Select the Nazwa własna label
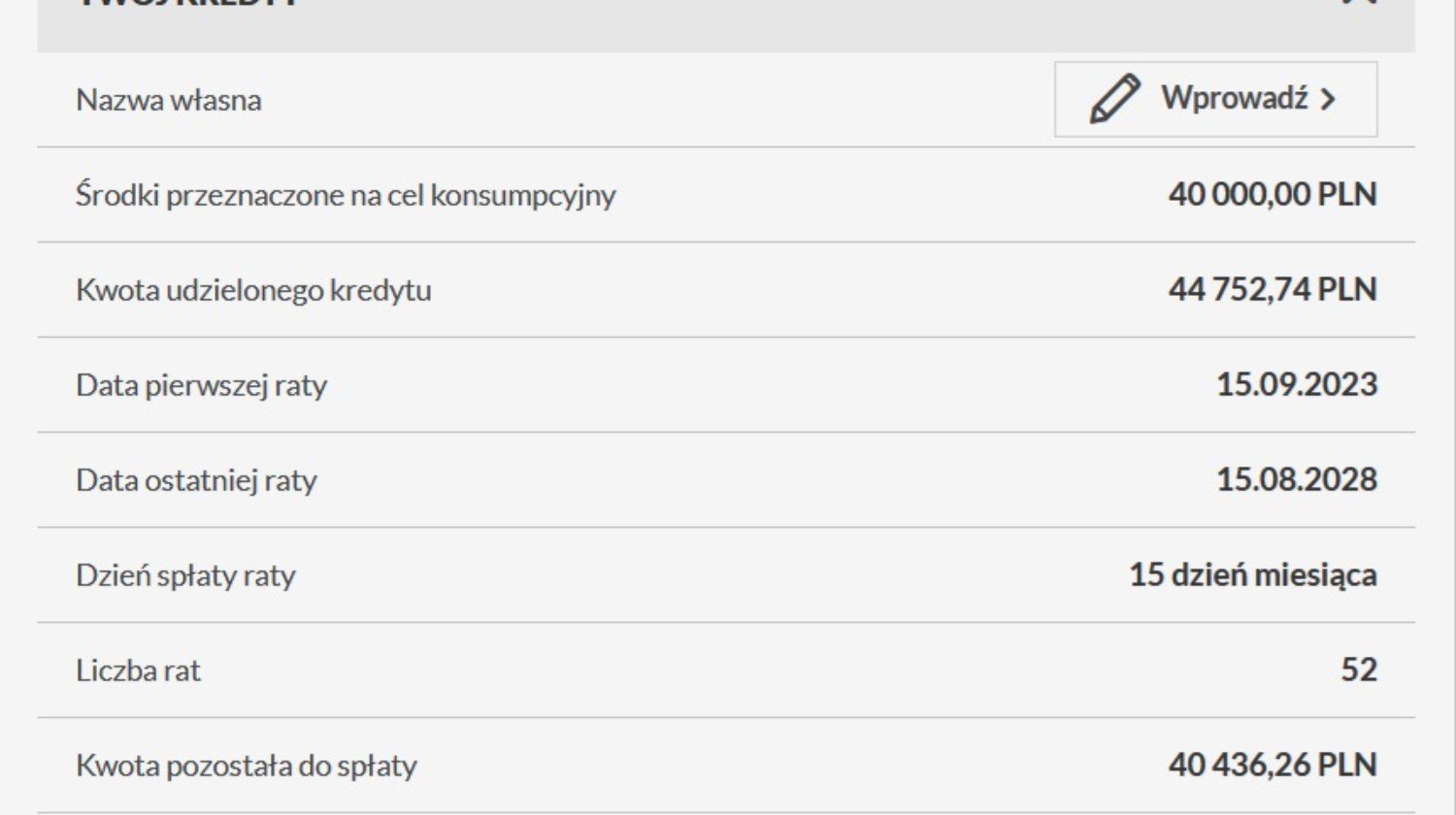Viewport: 1456px width, 815px height. point(169,100)
